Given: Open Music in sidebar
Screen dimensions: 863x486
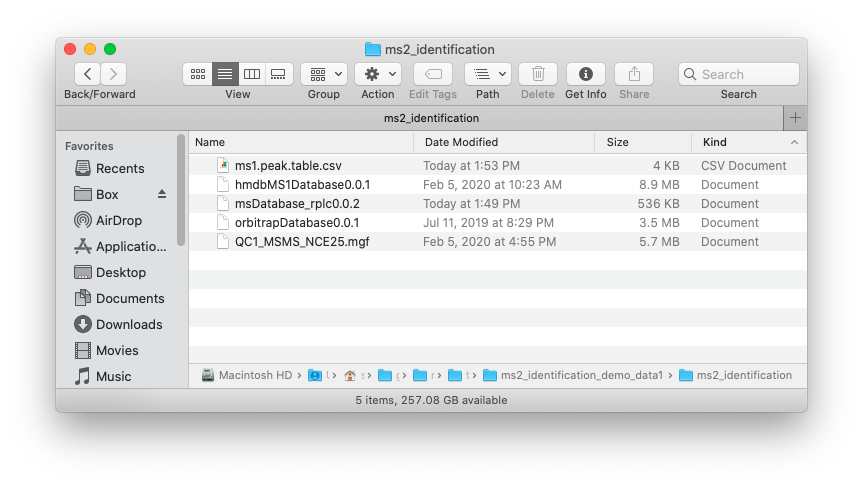Looking at the screenshot, I should coord(103,376).
